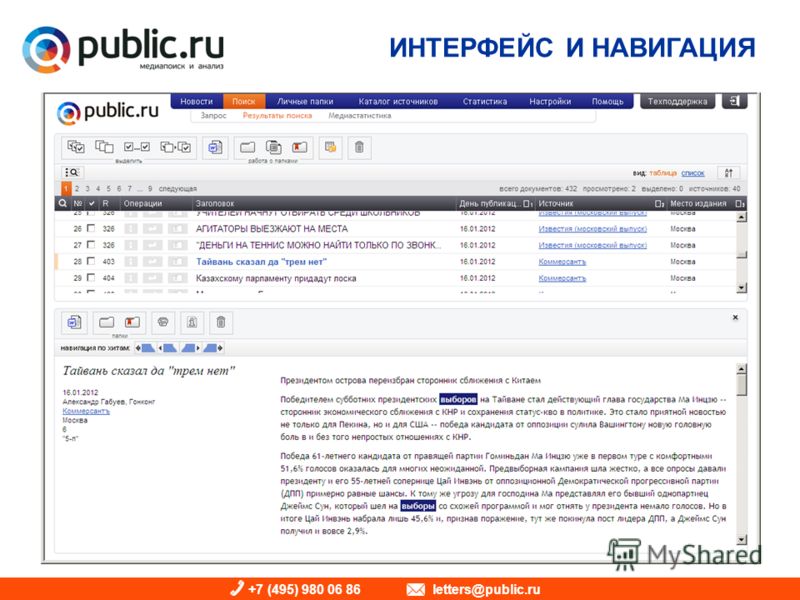
Task: Click the invert-selection icon in the выделить group
Action: tap(175, 147)
